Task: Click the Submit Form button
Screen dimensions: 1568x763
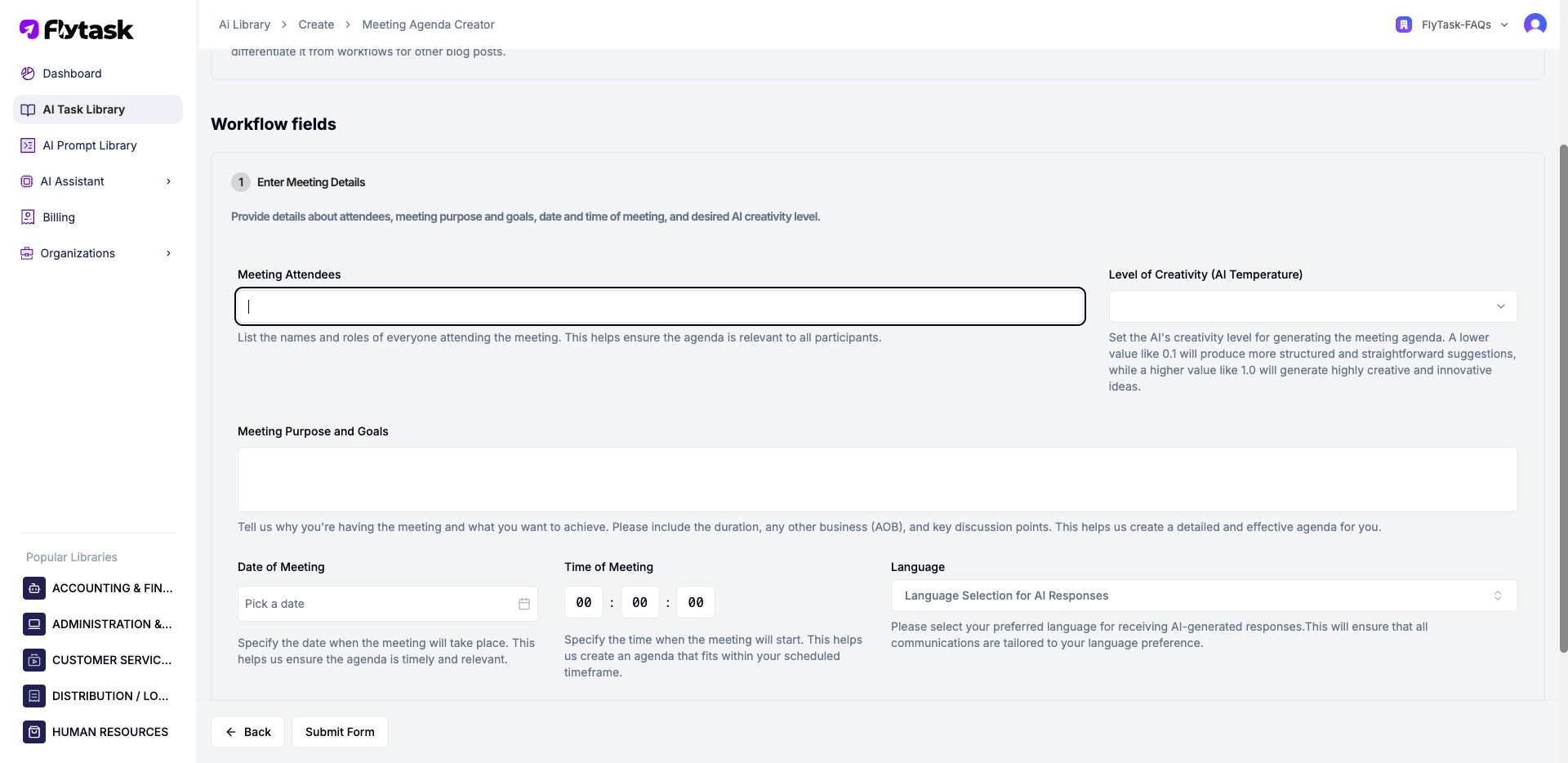Action: point(340,732)
